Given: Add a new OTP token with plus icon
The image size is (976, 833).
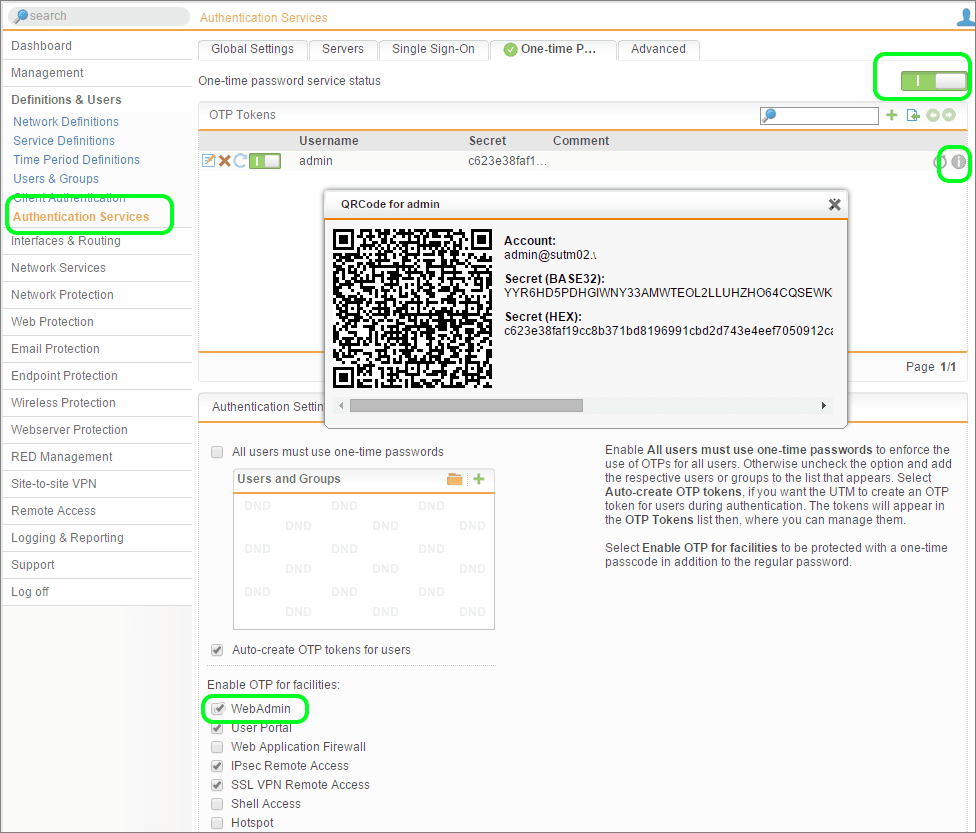Looking at the screenshot, I should [x=891, y=115].
